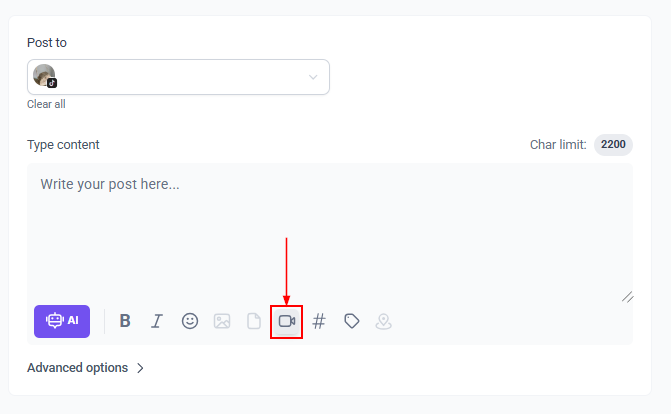This screenshot has height=414, width=671.
Task: Open the emoji picker
Action: 190,321
